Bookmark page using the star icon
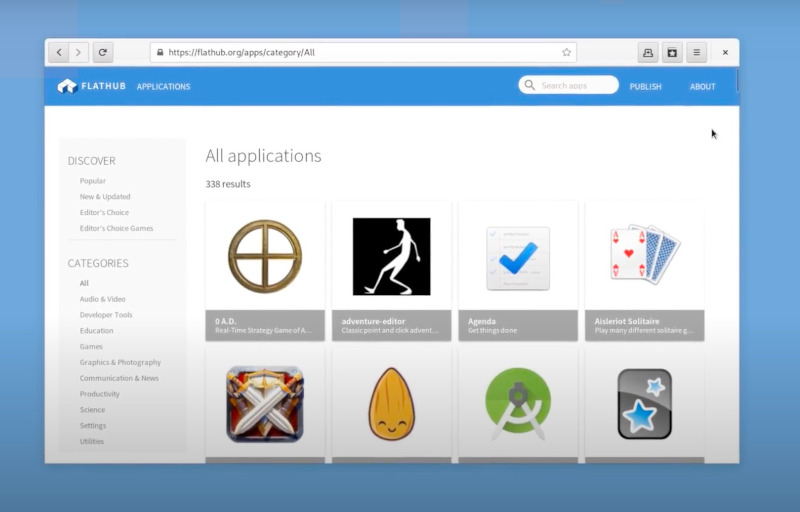This screenshot has height=512, width=800. point(566,52)
